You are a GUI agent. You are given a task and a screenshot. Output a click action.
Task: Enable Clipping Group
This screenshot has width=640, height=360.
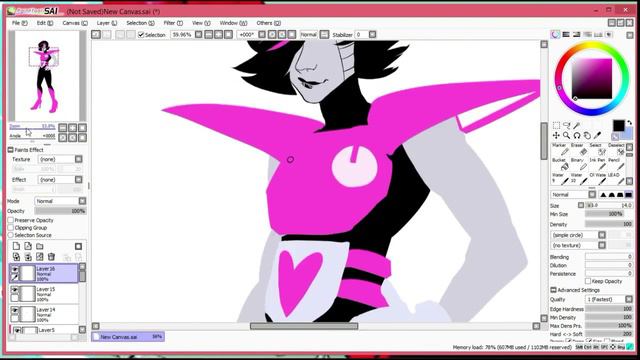11,228
